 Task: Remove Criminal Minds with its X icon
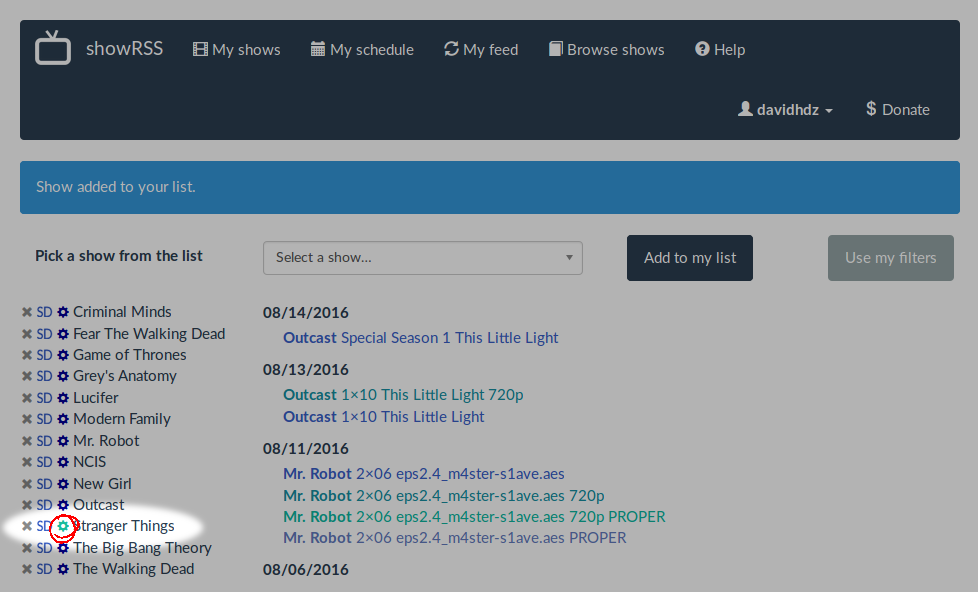27,312
